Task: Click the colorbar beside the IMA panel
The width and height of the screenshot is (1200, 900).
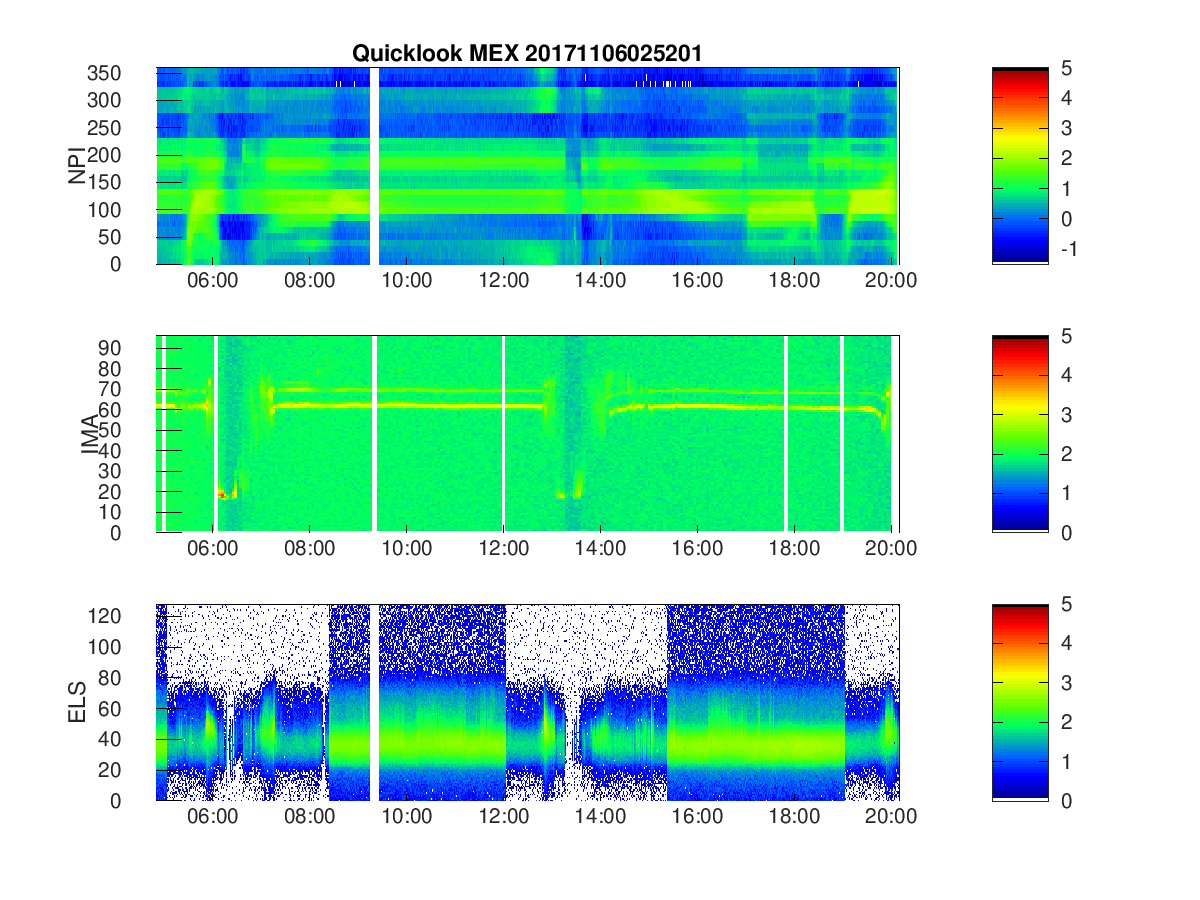Action: 1020,434
